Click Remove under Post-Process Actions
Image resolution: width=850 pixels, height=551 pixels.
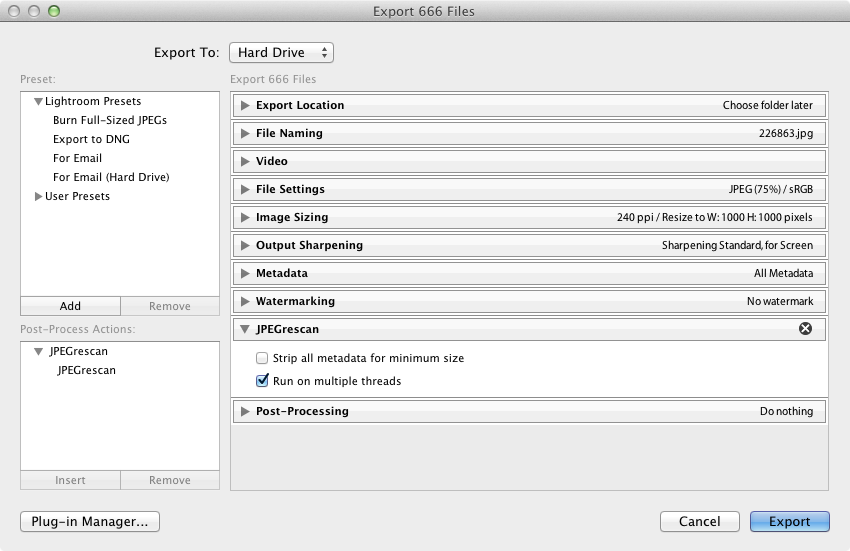170,480
